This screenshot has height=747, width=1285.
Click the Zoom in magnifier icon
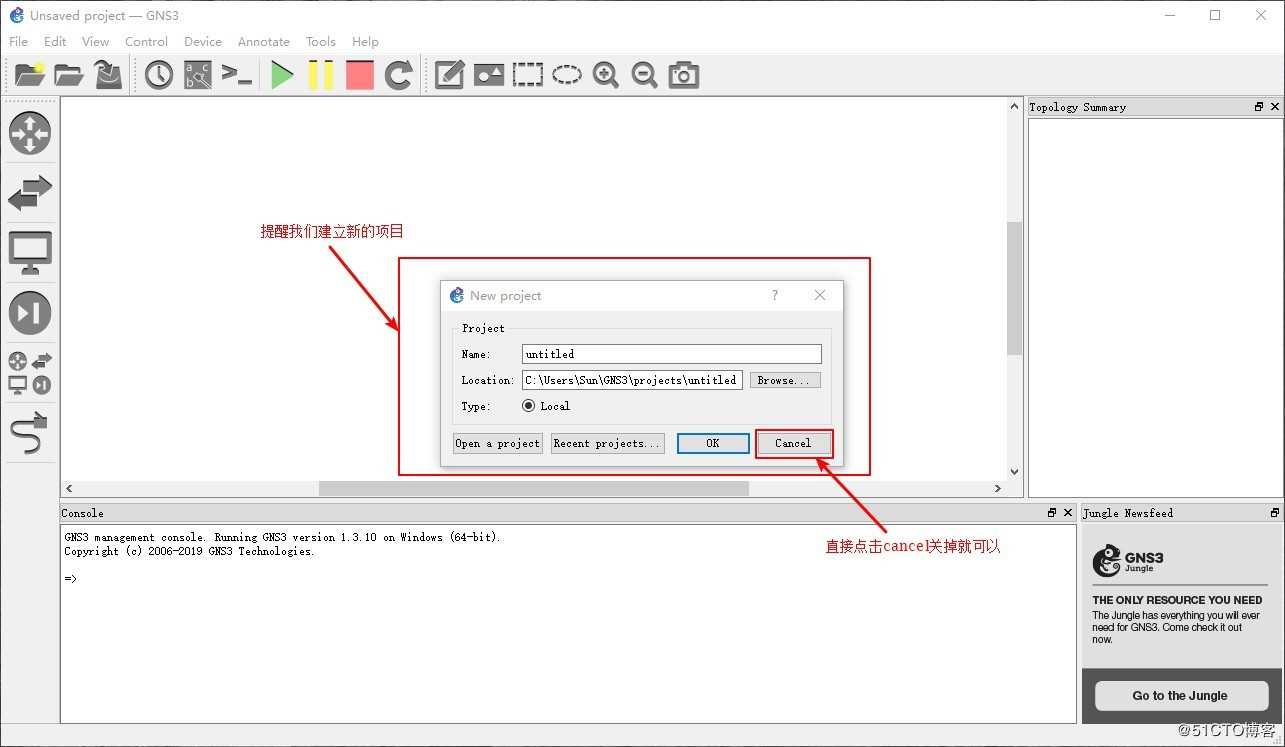605,75
